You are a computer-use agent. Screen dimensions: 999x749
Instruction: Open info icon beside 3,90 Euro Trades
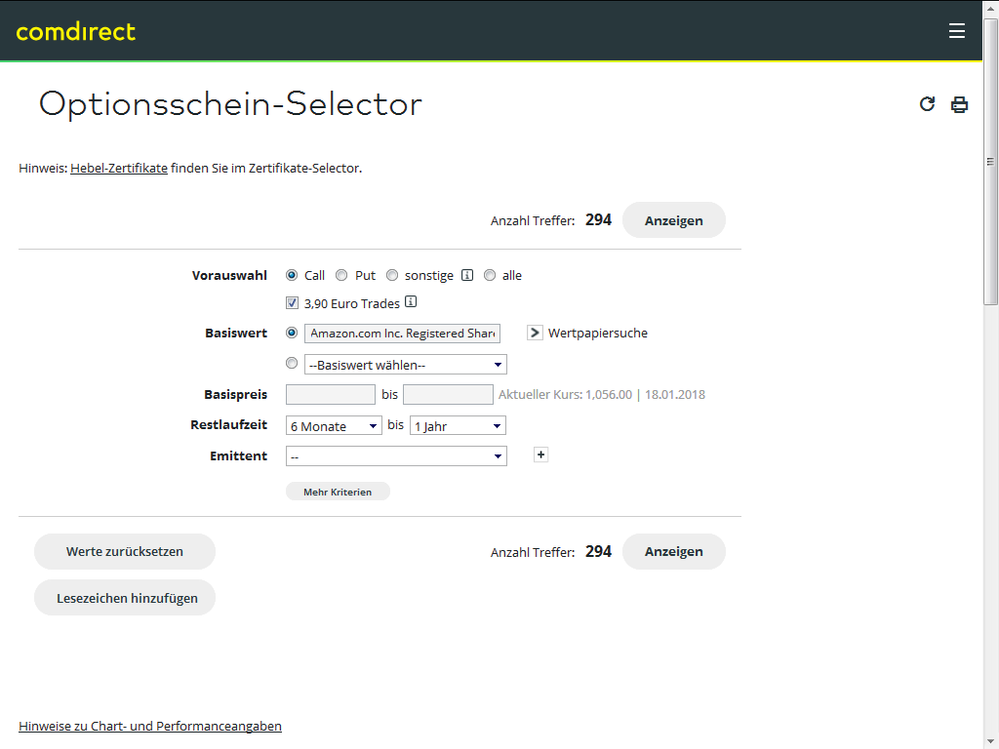coord(410,303)
